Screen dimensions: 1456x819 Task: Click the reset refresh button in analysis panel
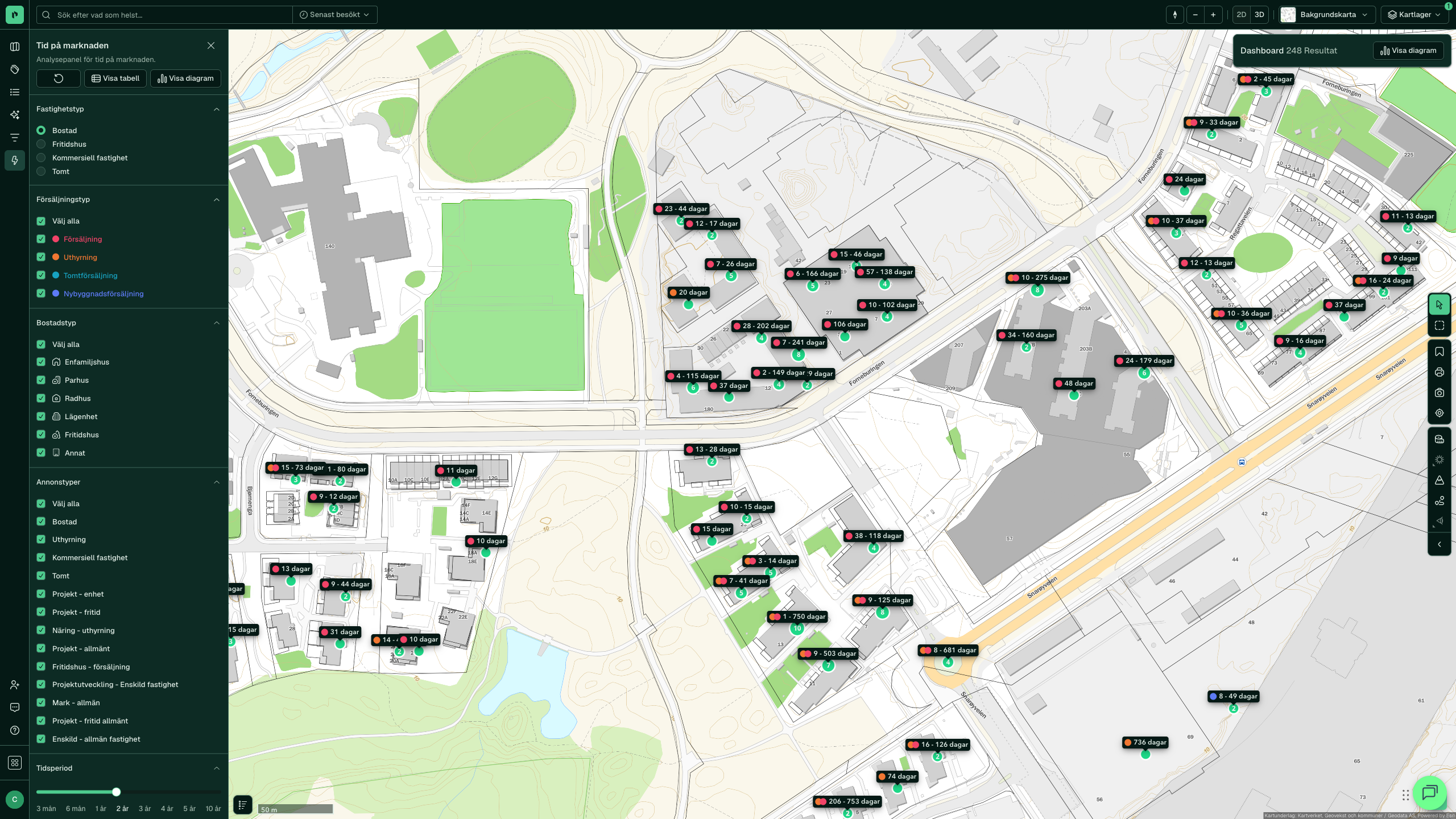click(x=59, y=78)
